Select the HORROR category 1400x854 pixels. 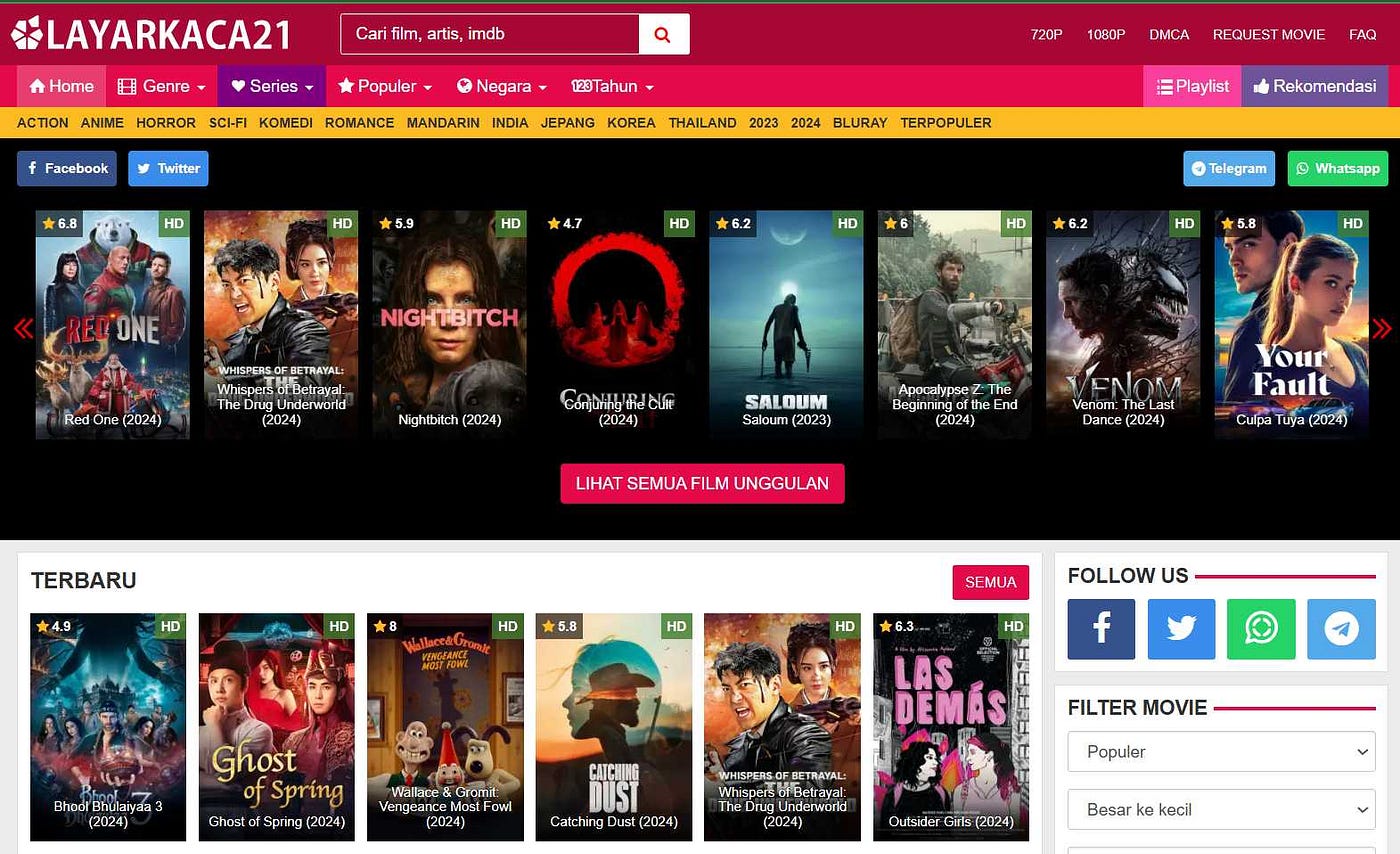(x=166, y=123)
